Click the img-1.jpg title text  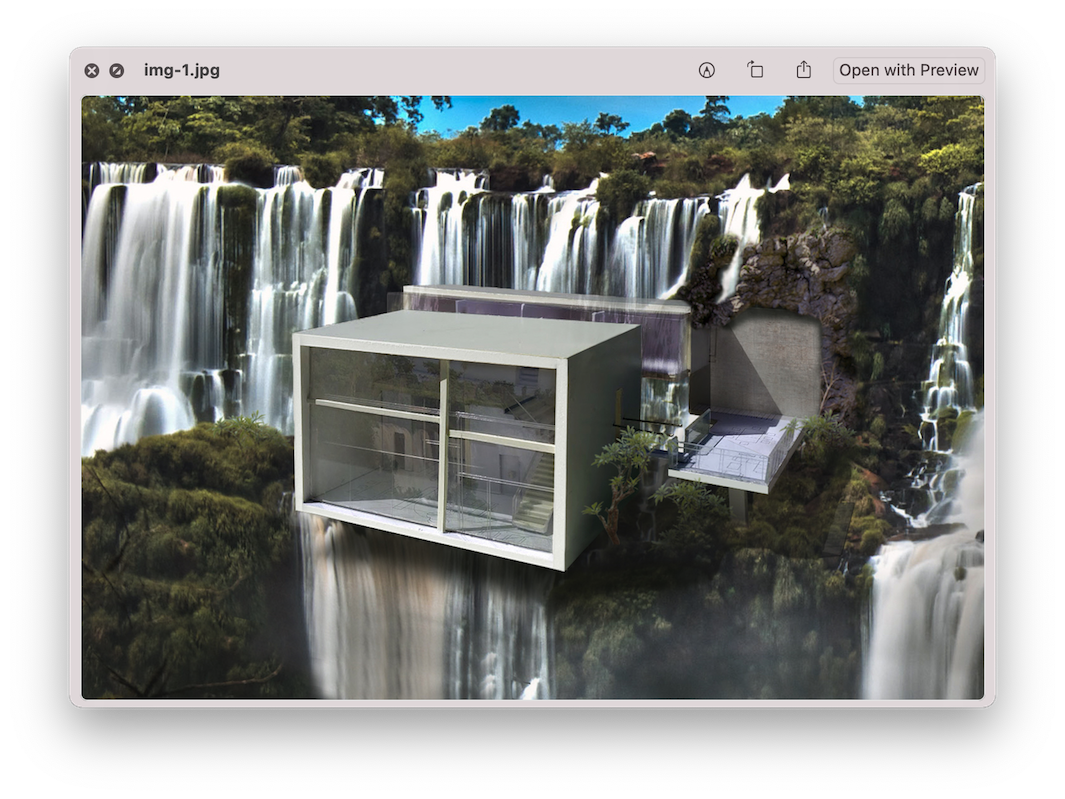tap(181, 70)
